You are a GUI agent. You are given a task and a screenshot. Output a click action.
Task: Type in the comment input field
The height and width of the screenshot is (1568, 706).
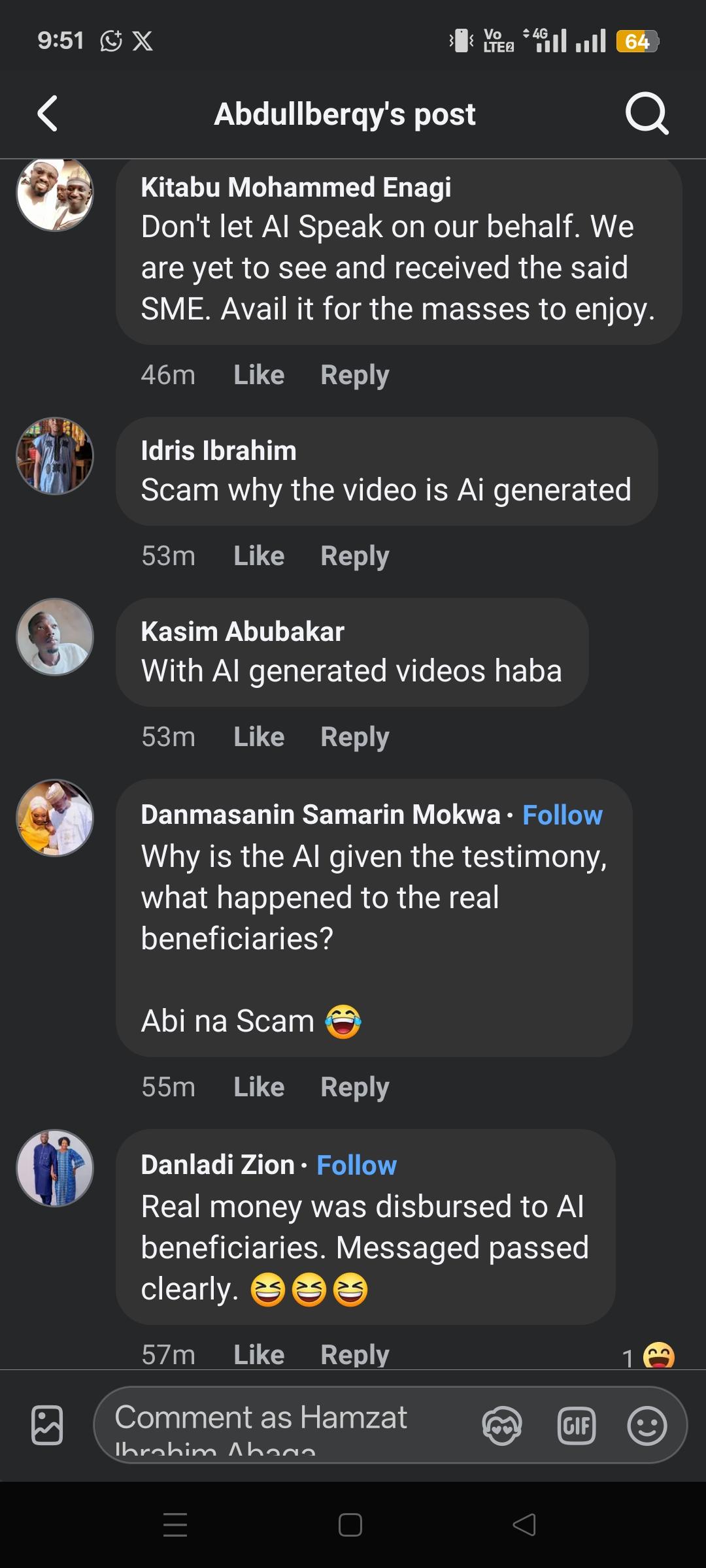pos(281,1425)
